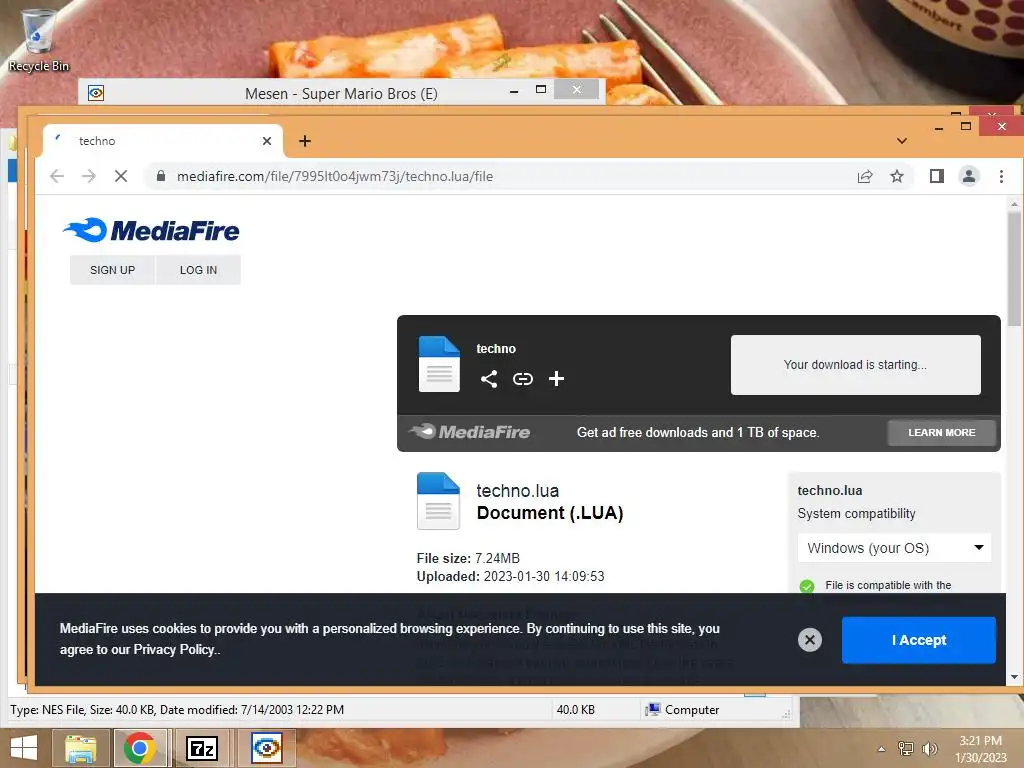The image size is (1024, 768).
Task: Click the plus icon under techno
Action: coord(556,379)
